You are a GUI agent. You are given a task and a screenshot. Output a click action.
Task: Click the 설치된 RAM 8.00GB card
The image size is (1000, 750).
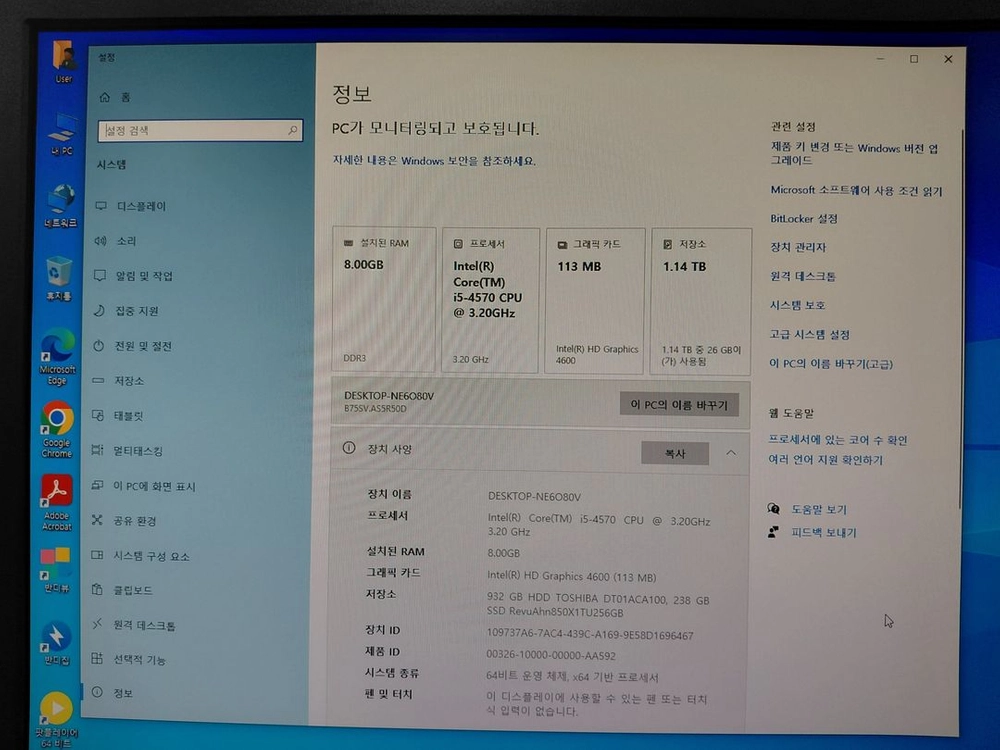(384, 299)
